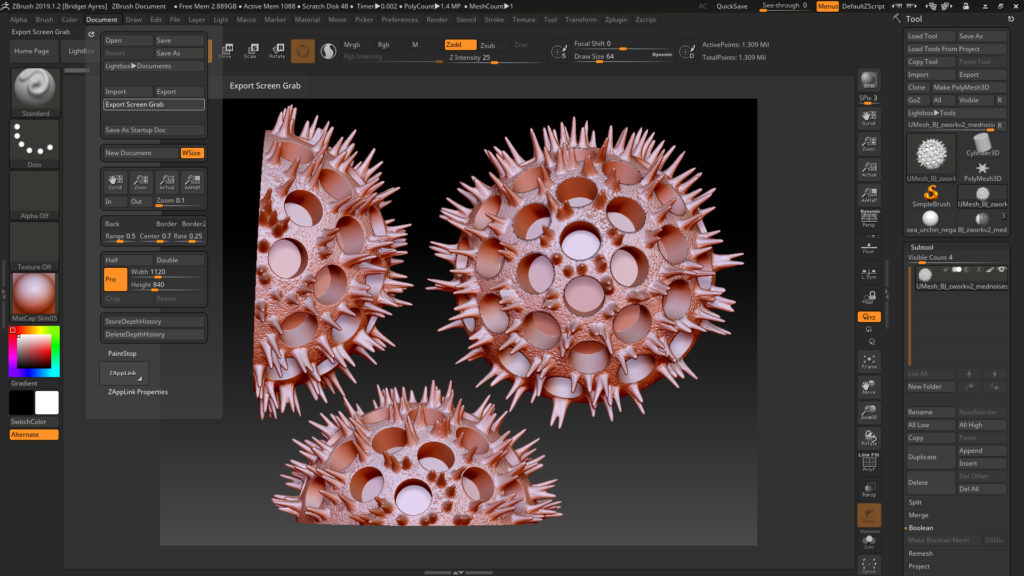Viewport: 1024px width, 576px height.
Task: Switch to the Home Page tab
Action: 32,51
